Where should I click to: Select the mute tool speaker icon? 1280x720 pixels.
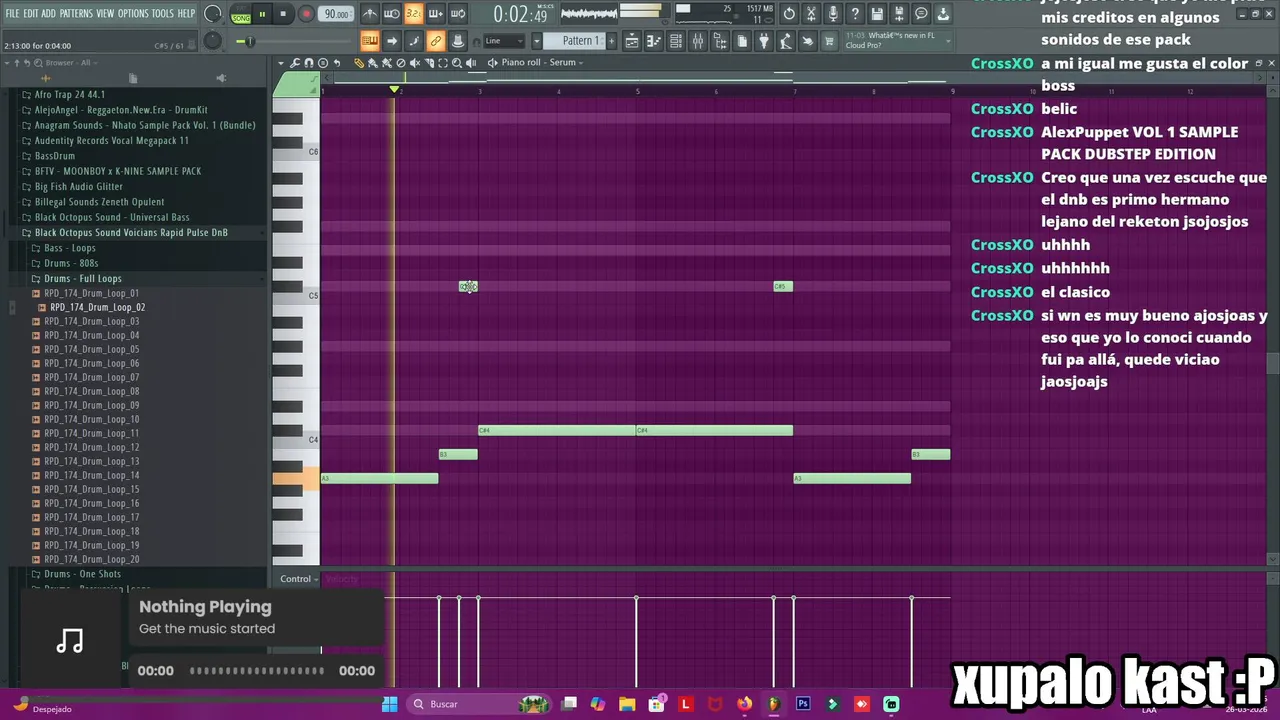(415, 63)
